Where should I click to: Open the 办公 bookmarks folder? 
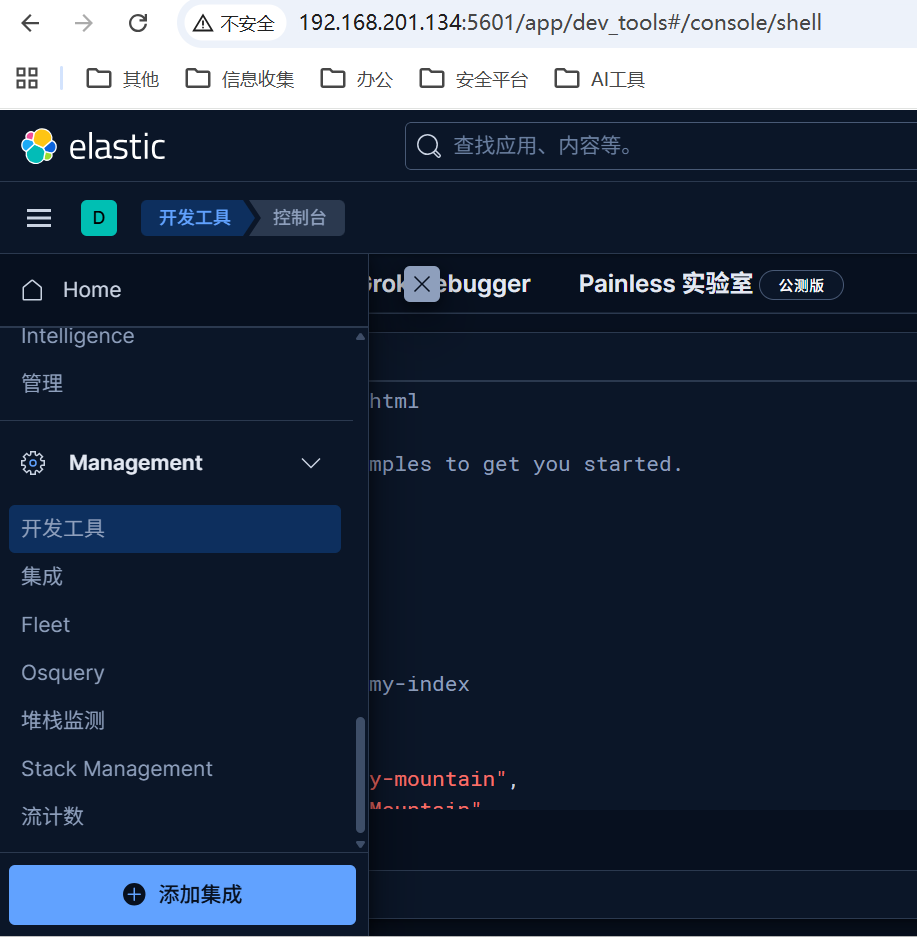tap(357, 79)
